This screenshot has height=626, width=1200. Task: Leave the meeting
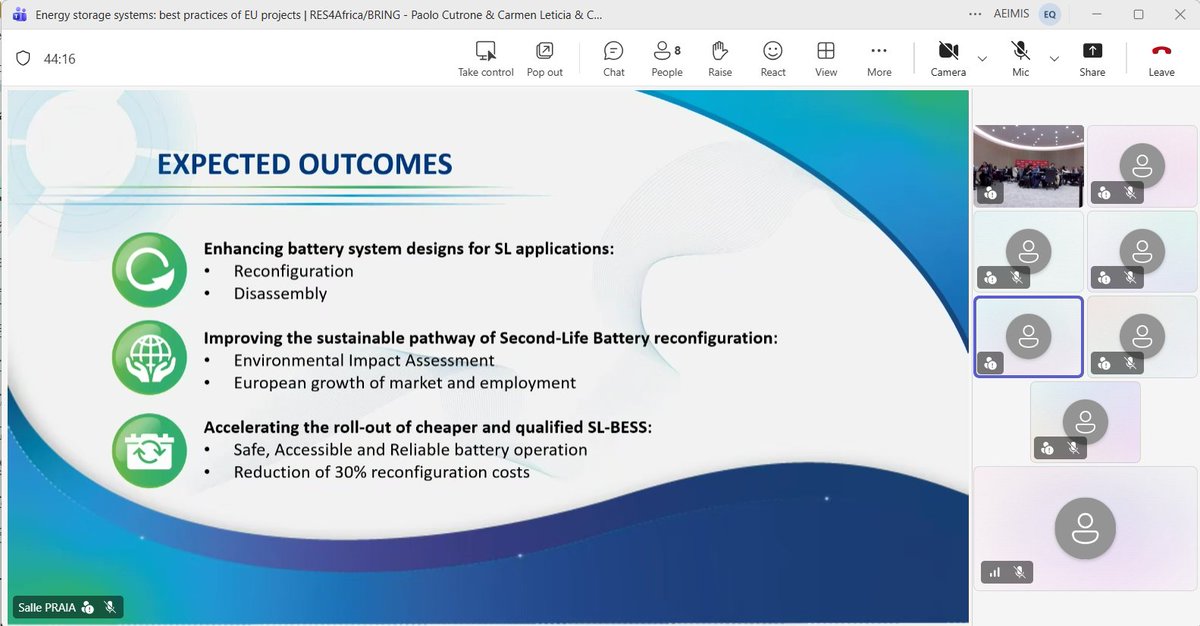(x=1161, y=59)
